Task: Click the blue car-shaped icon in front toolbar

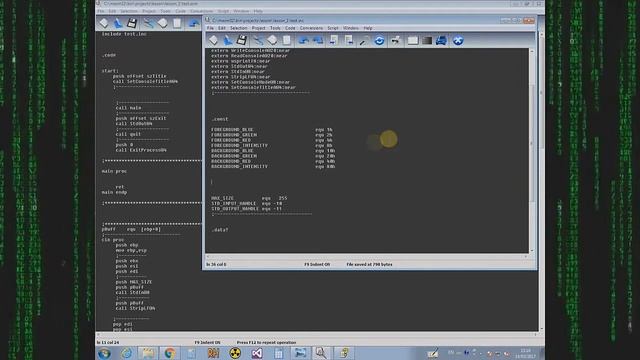Action: point(441,40)
